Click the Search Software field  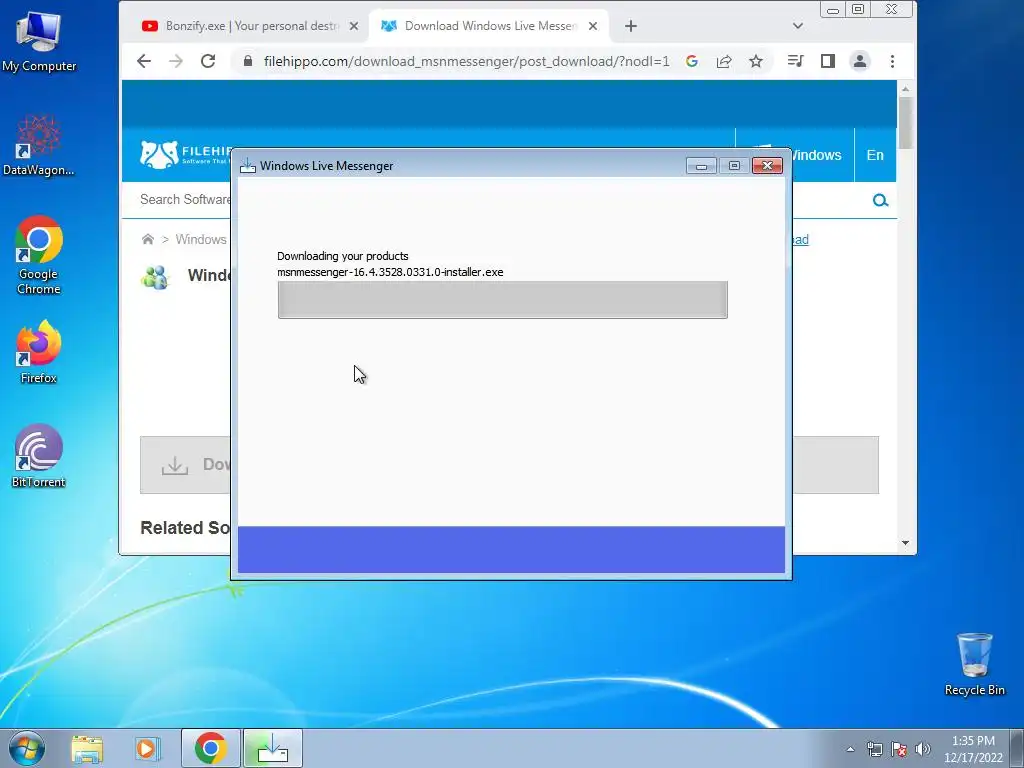(x=185, y=200)
